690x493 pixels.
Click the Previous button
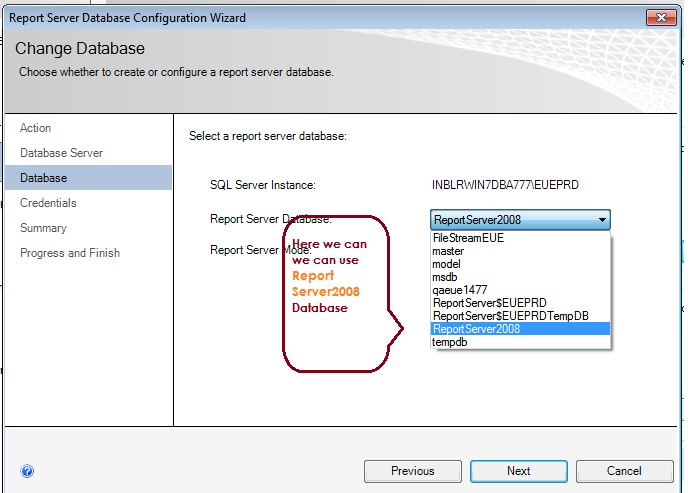coord(413,471)
